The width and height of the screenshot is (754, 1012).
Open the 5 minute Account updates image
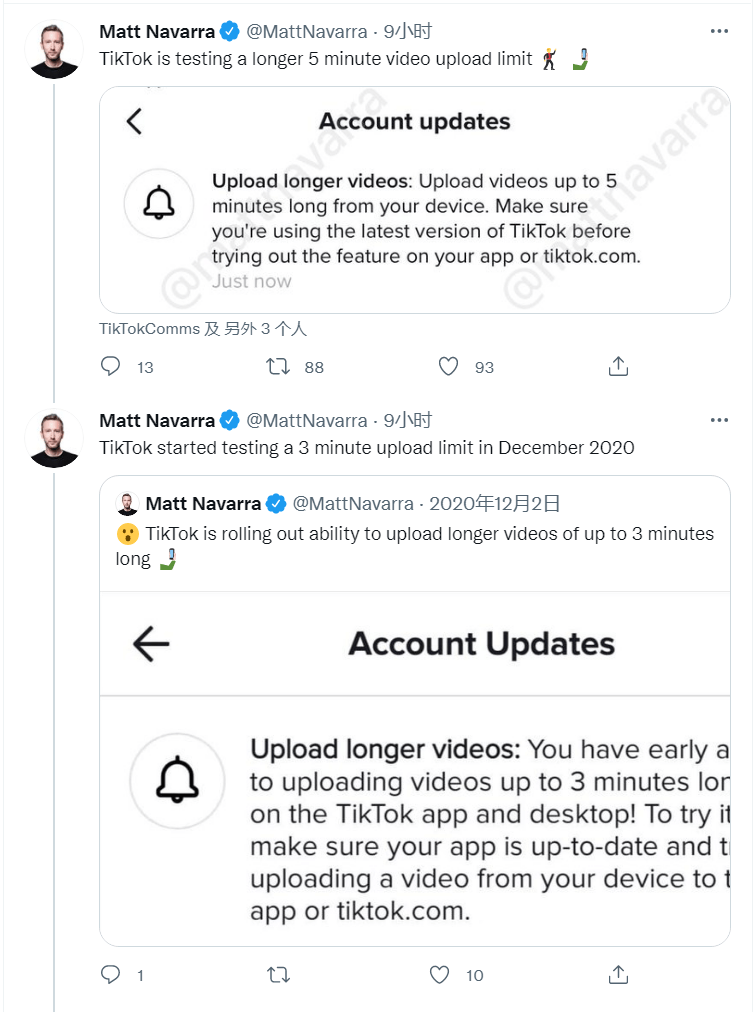pos(415,200)
